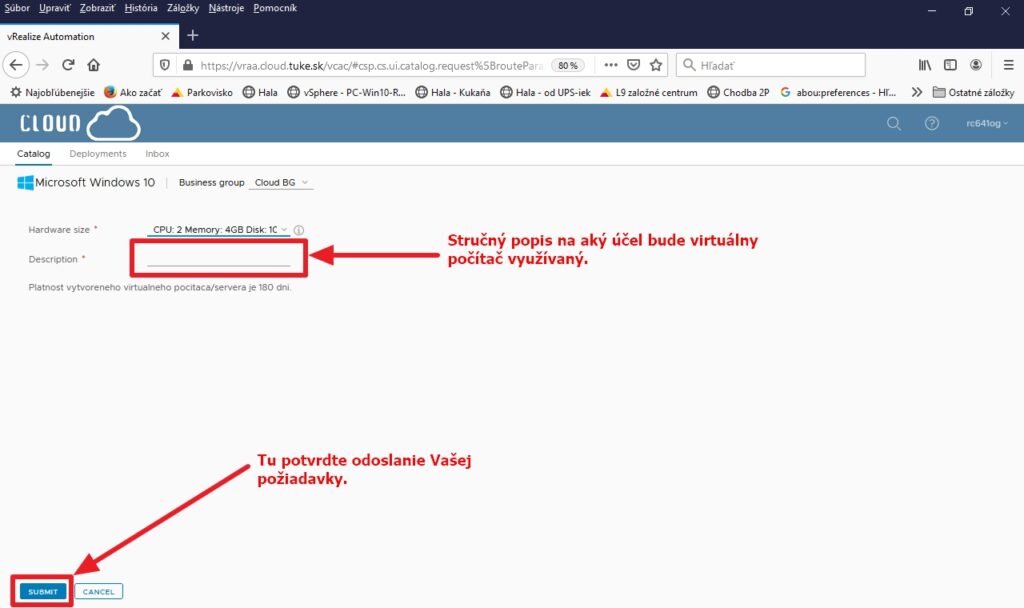Image resolution: width=1024 pixels, height=608 pixels.
Task: Open the Business group Cloud BG dropdown
Action: coord(283,183)
